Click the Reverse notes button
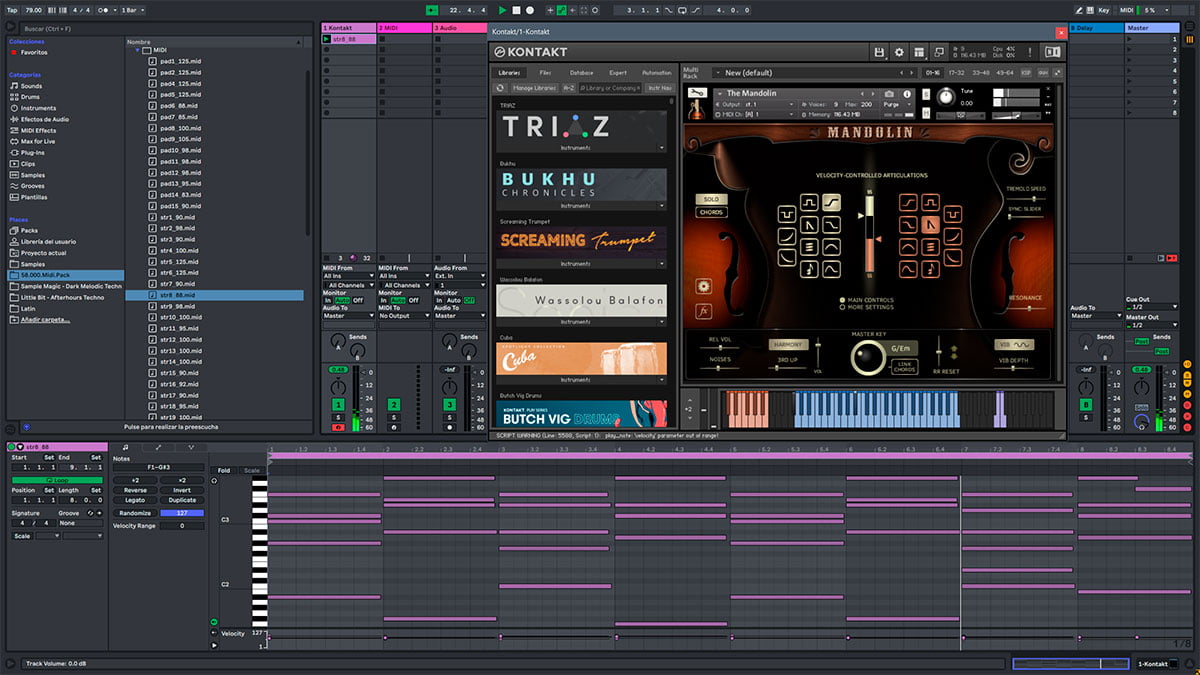 tap(135, 490)
